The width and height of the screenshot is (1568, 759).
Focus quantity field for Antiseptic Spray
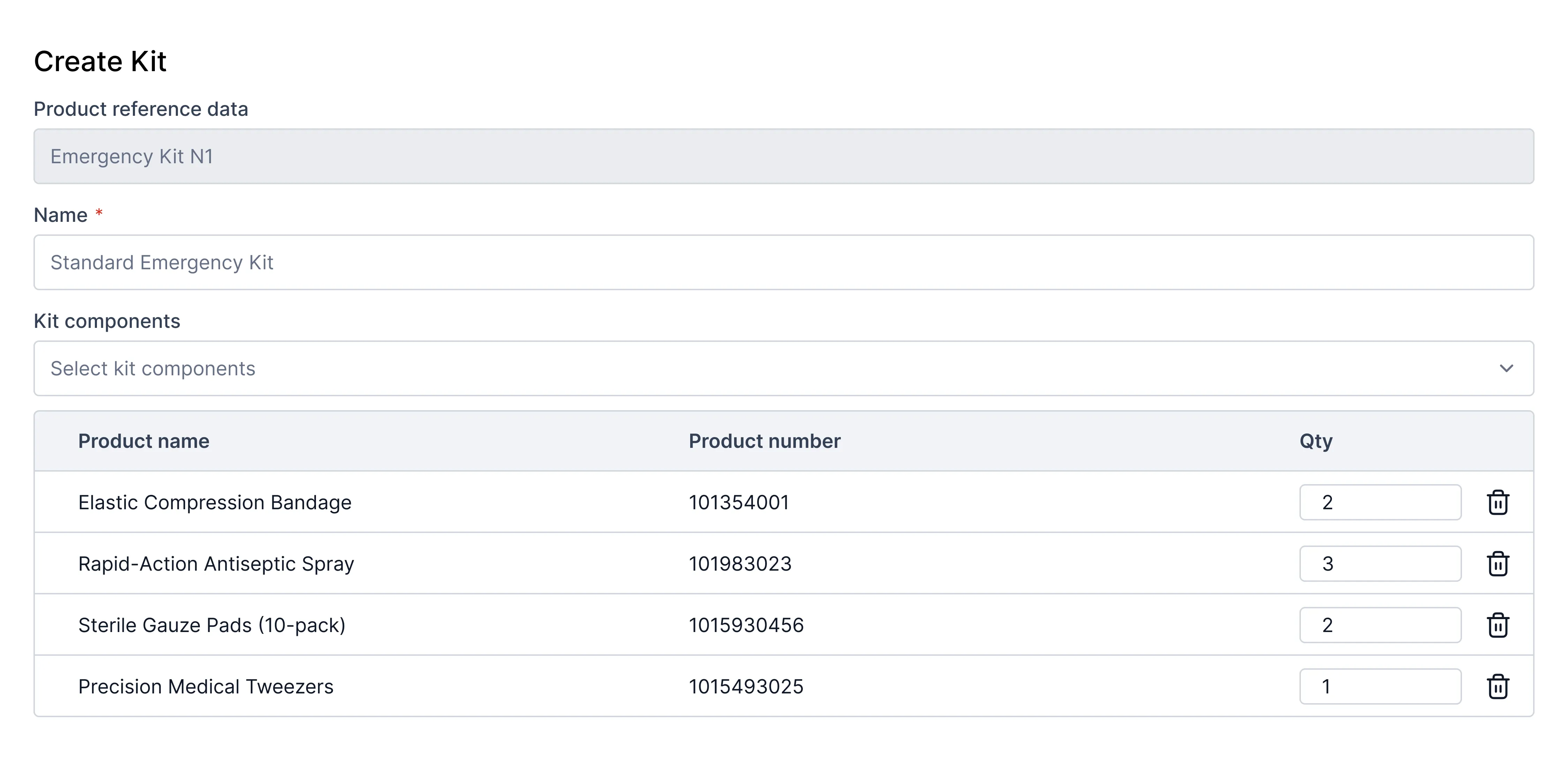tap(1379, 564)
